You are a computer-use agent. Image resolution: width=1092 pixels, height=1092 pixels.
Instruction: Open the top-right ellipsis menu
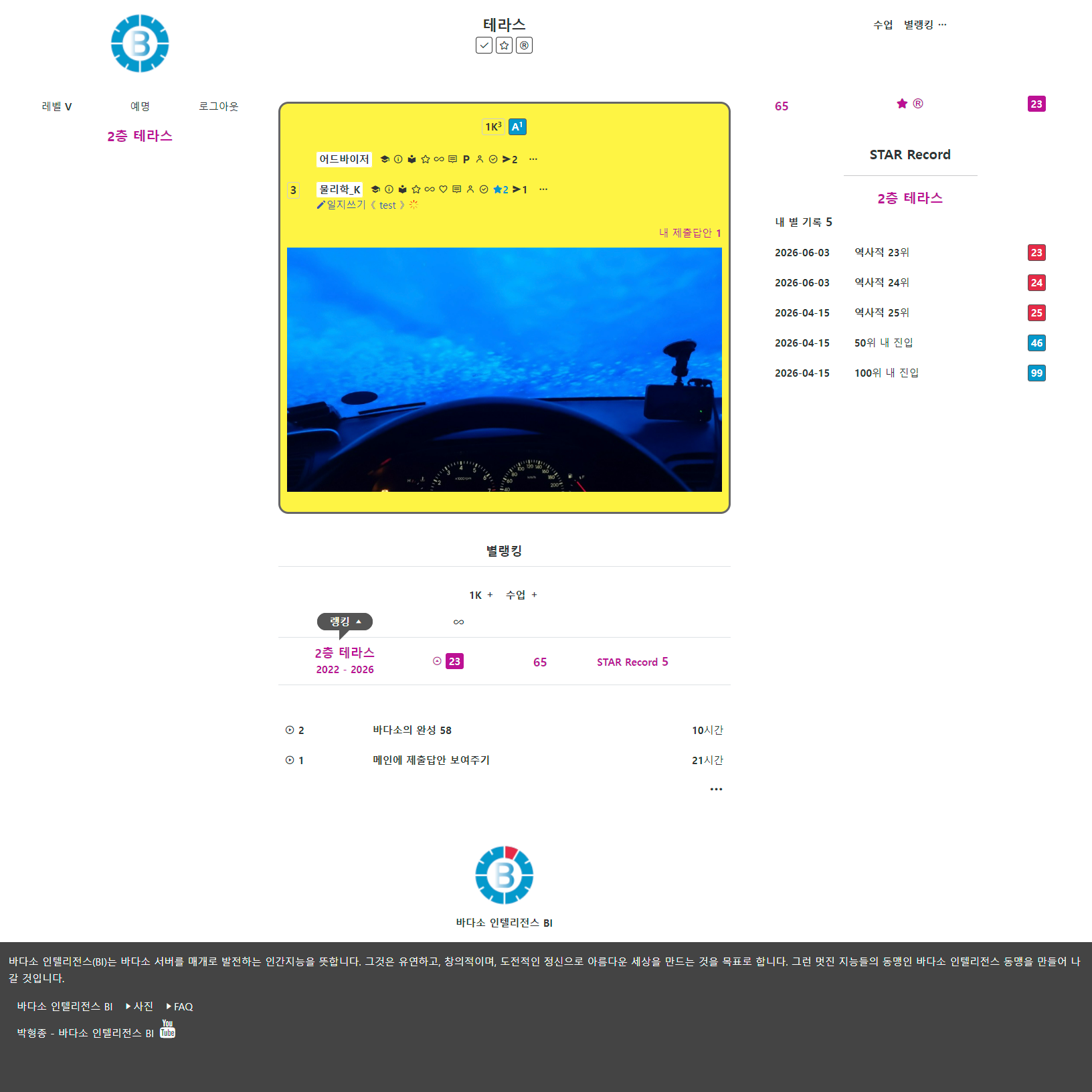click(943, 25)
